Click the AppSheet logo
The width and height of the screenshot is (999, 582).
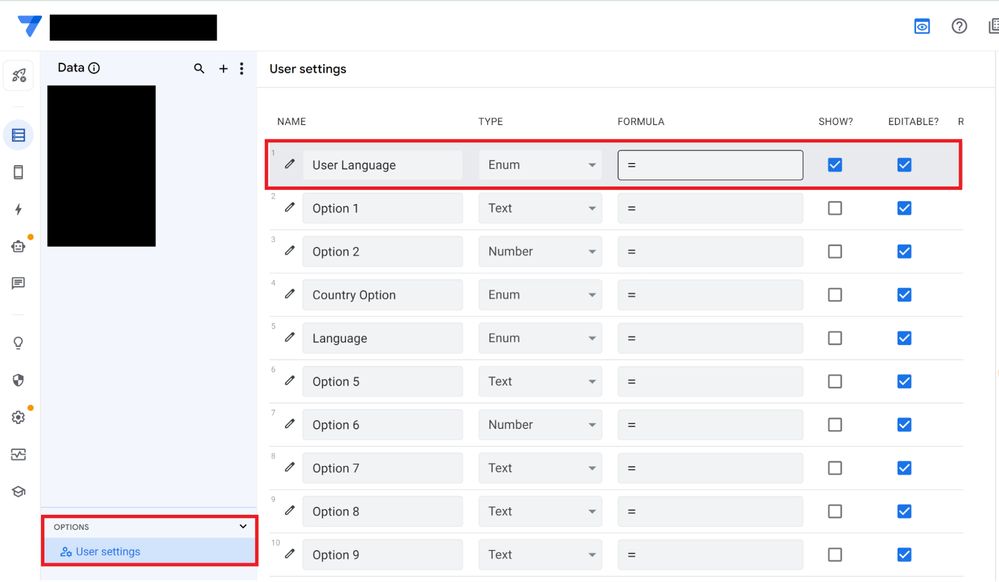[x=29, y=26]
